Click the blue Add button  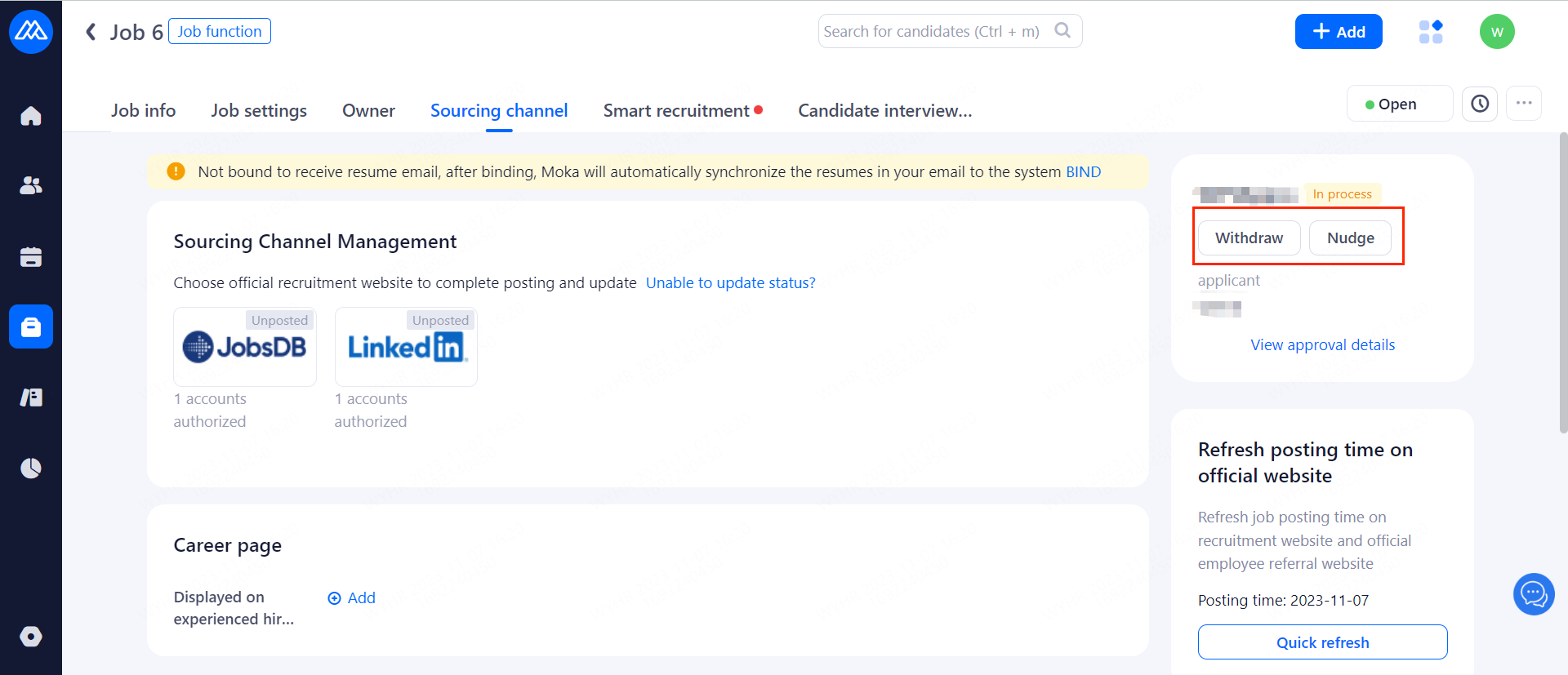tap(1339, 32)
